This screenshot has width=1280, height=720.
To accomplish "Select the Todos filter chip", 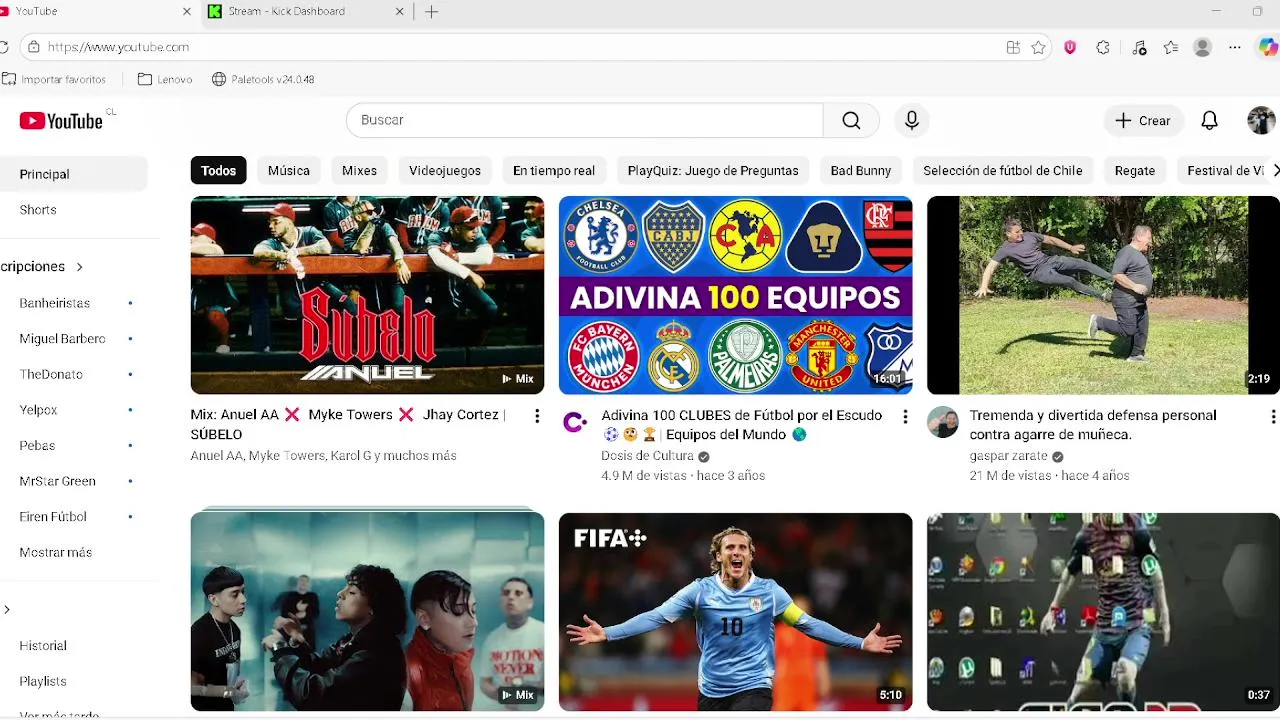I will tap(218, 171).
